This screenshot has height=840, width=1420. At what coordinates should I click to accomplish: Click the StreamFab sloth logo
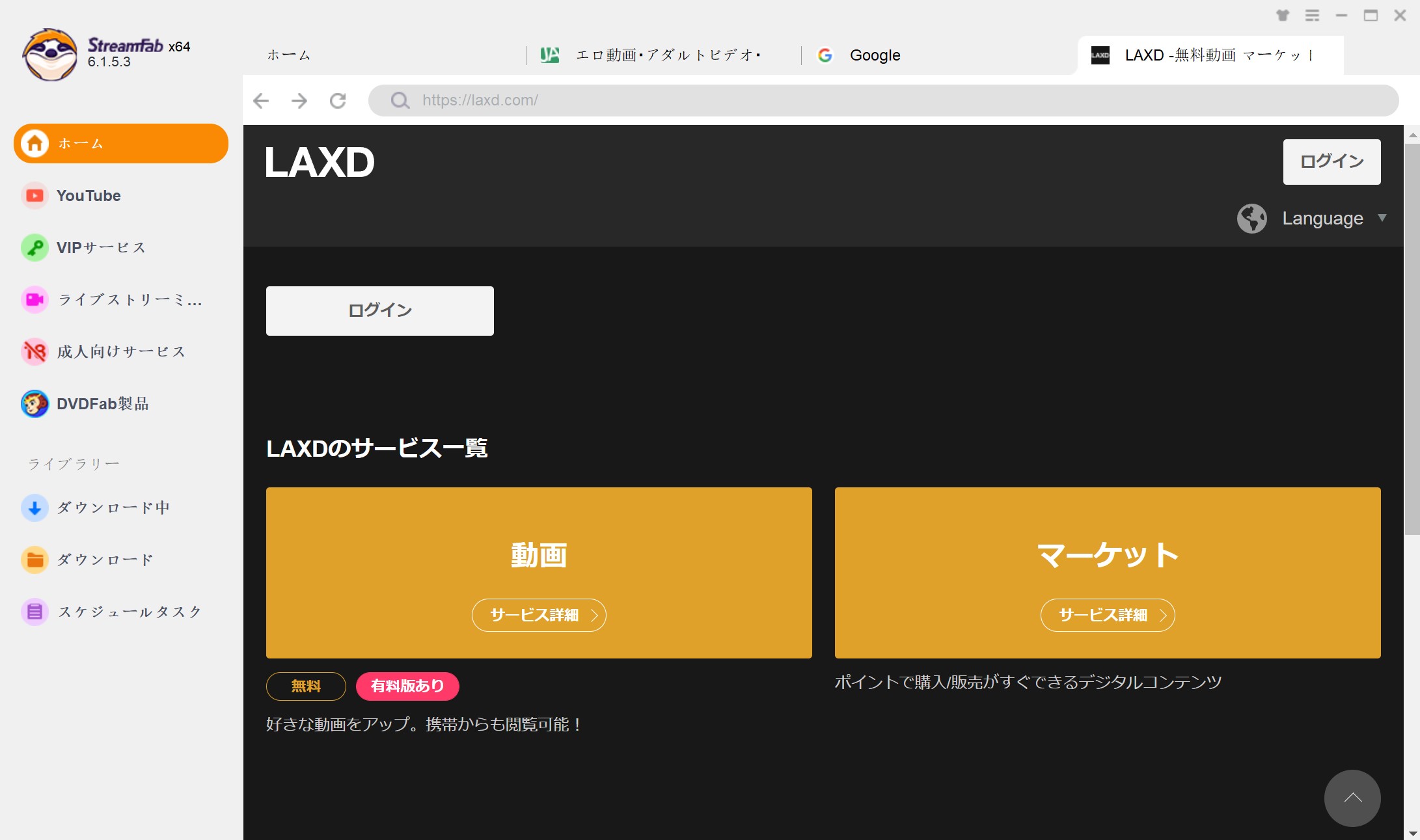tap(50, 55)
